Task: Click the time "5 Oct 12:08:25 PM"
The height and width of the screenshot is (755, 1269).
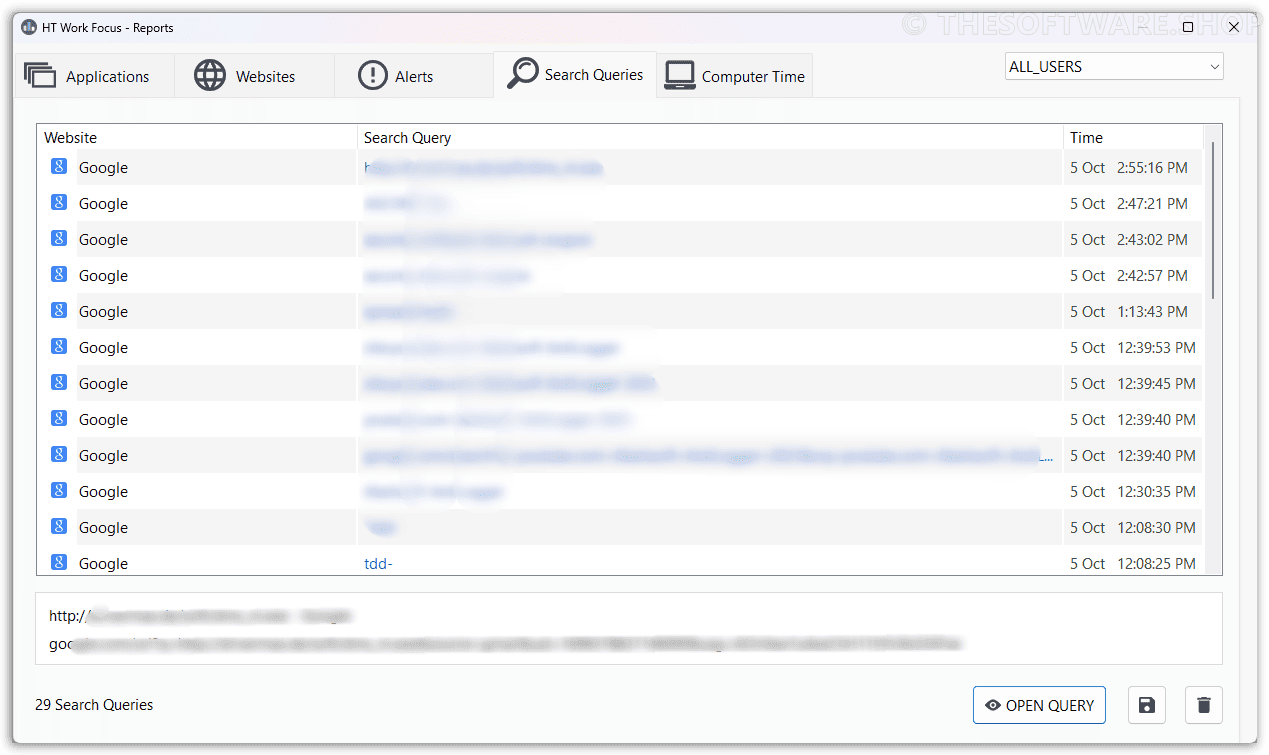Action: (1133, 564)
